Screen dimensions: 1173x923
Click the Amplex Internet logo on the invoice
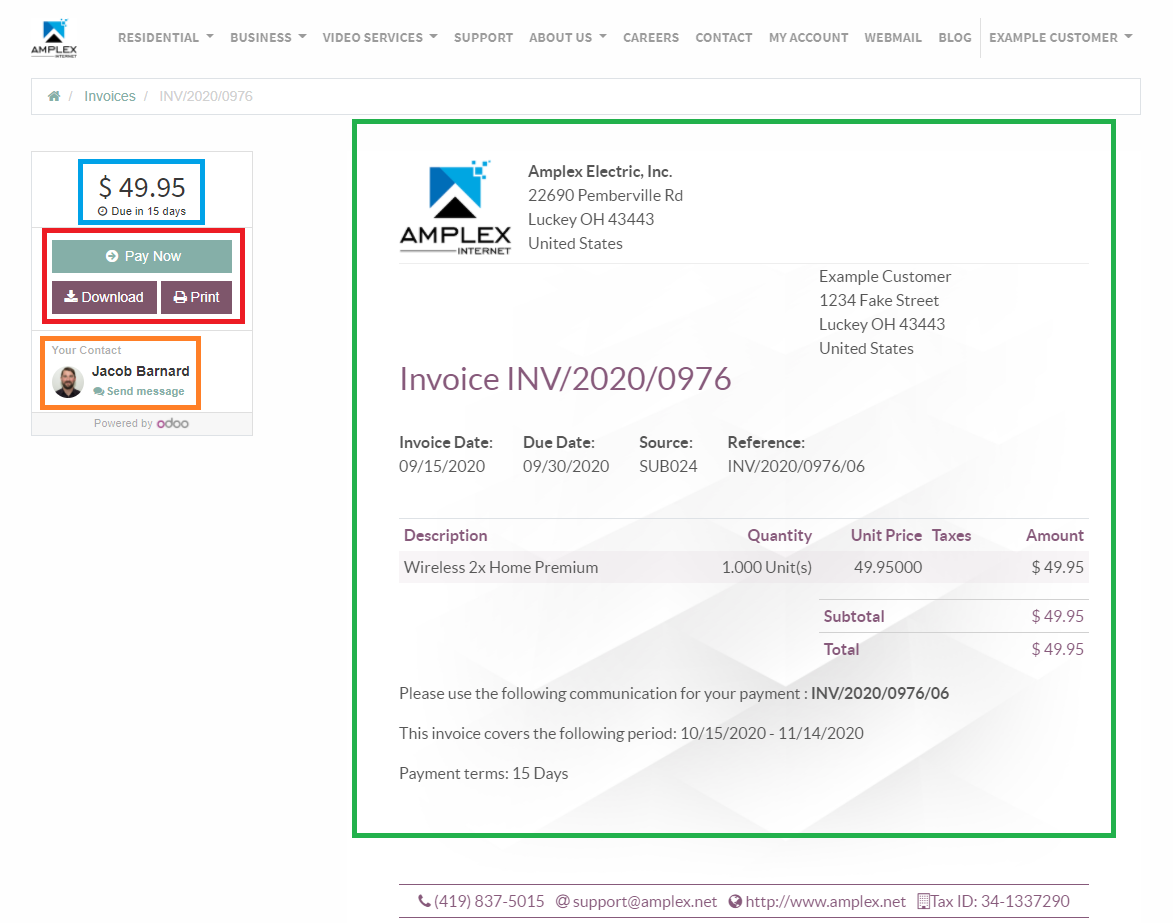tap(456, 208)
